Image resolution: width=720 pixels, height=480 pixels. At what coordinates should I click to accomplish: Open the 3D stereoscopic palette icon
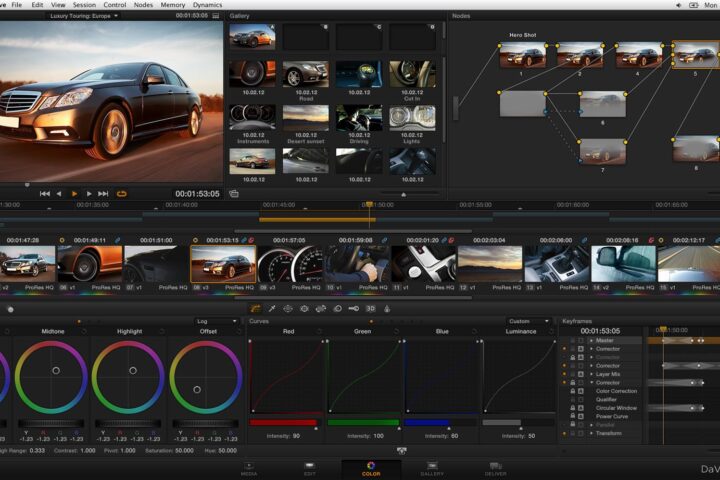point(370,309)
